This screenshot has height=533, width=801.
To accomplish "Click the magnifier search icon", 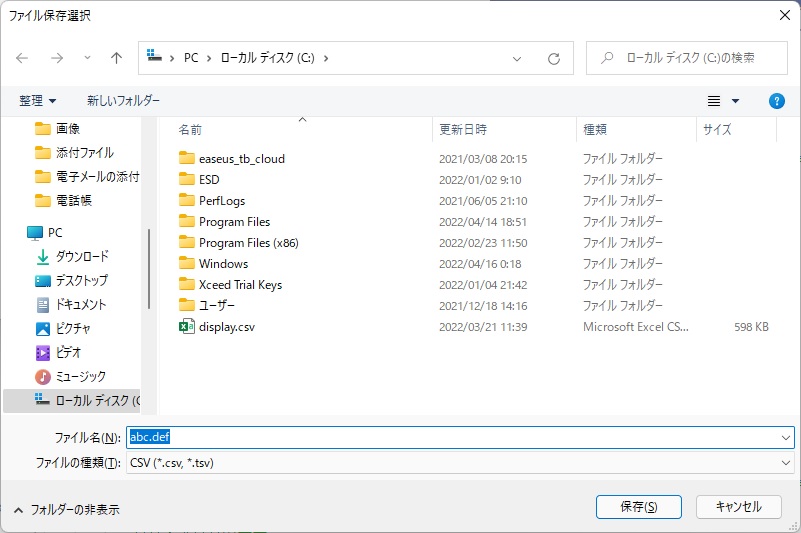I will pos(607,58).
